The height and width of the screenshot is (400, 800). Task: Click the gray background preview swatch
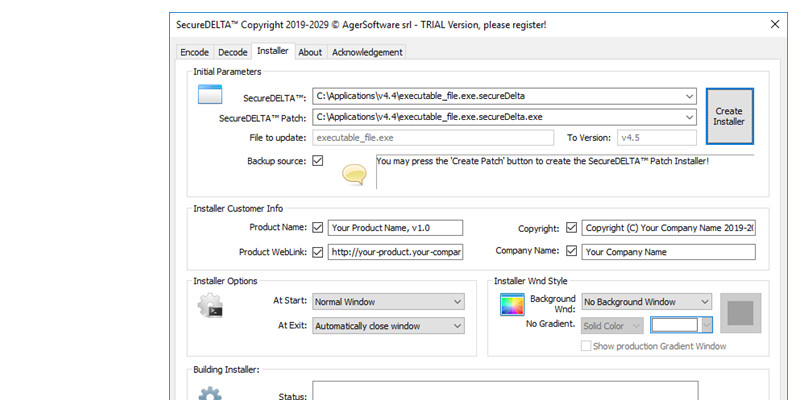pyautogui.click(x=740, y=313)
